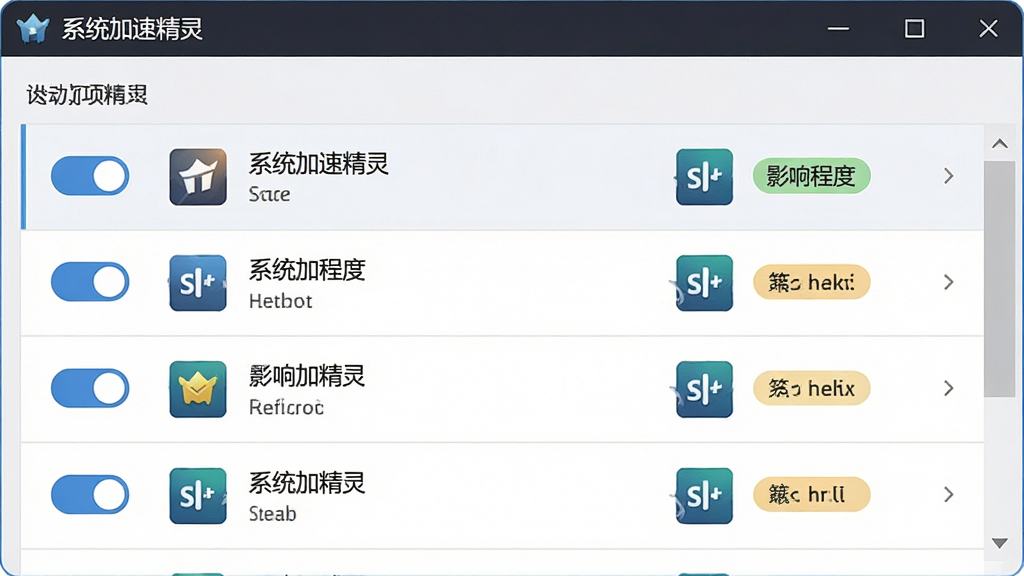This screenshot has width=1024, height=576.
Task: Click the Steab app icon
Action: click(x=198, y=496)
